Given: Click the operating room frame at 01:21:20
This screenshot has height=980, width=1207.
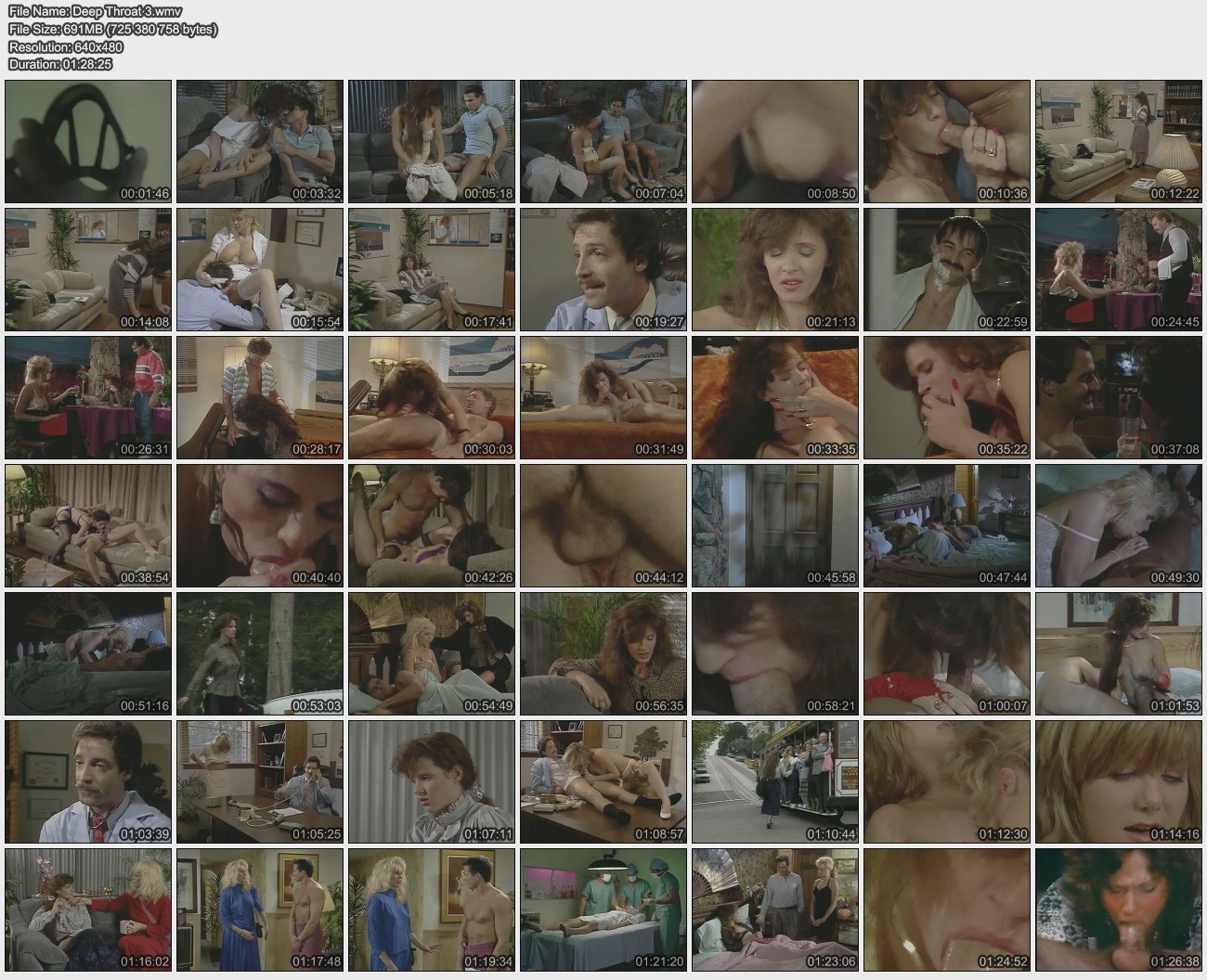Looking at the screenshot, I should pyautogui.click(x=603, y=909).
